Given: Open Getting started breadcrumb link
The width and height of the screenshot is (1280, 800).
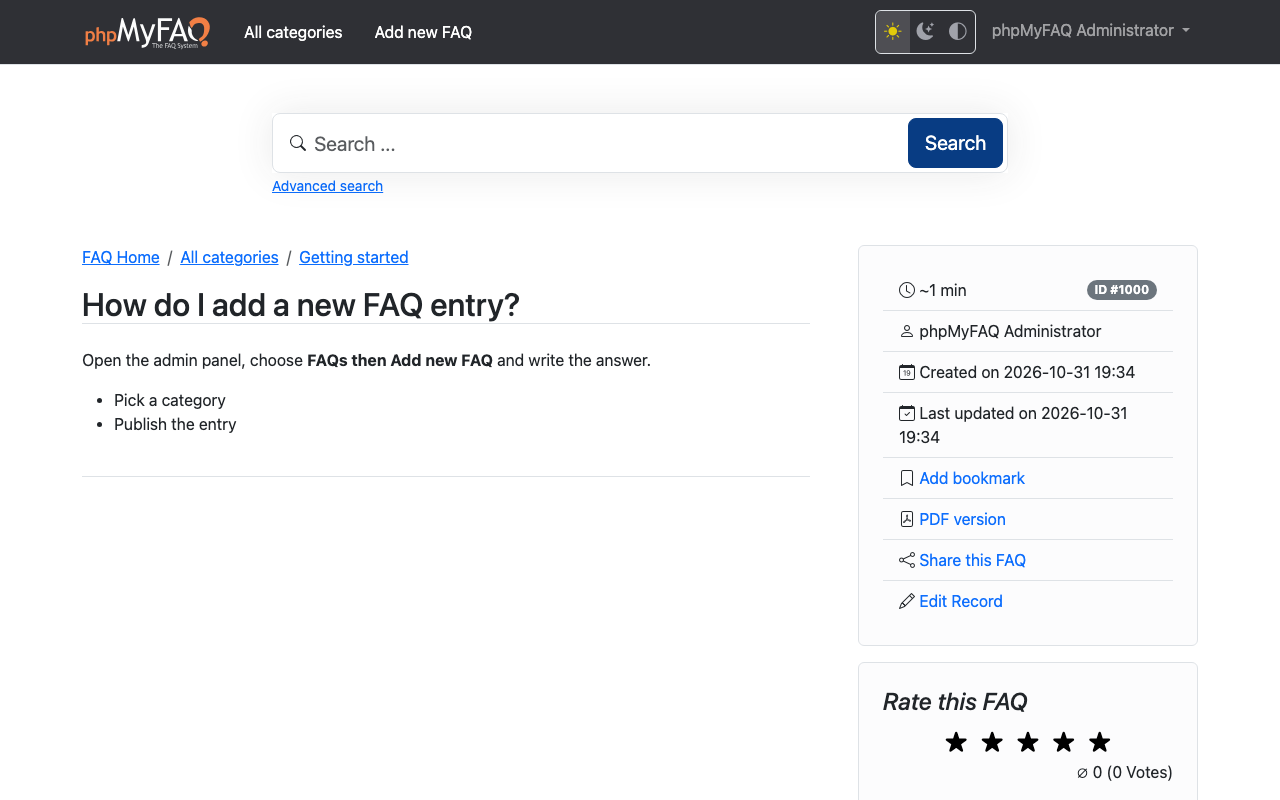Looking at the screenshot, I should pos(354,257).
